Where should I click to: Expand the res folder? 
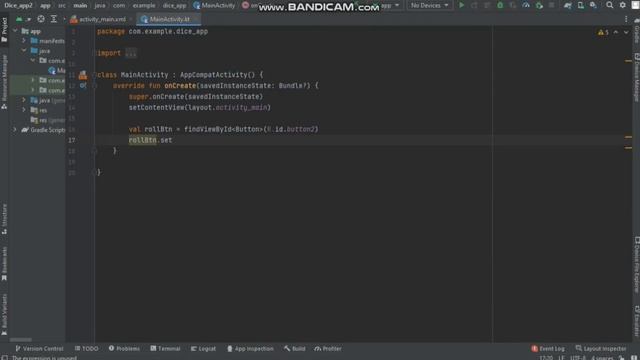click(x=24, y=110)
